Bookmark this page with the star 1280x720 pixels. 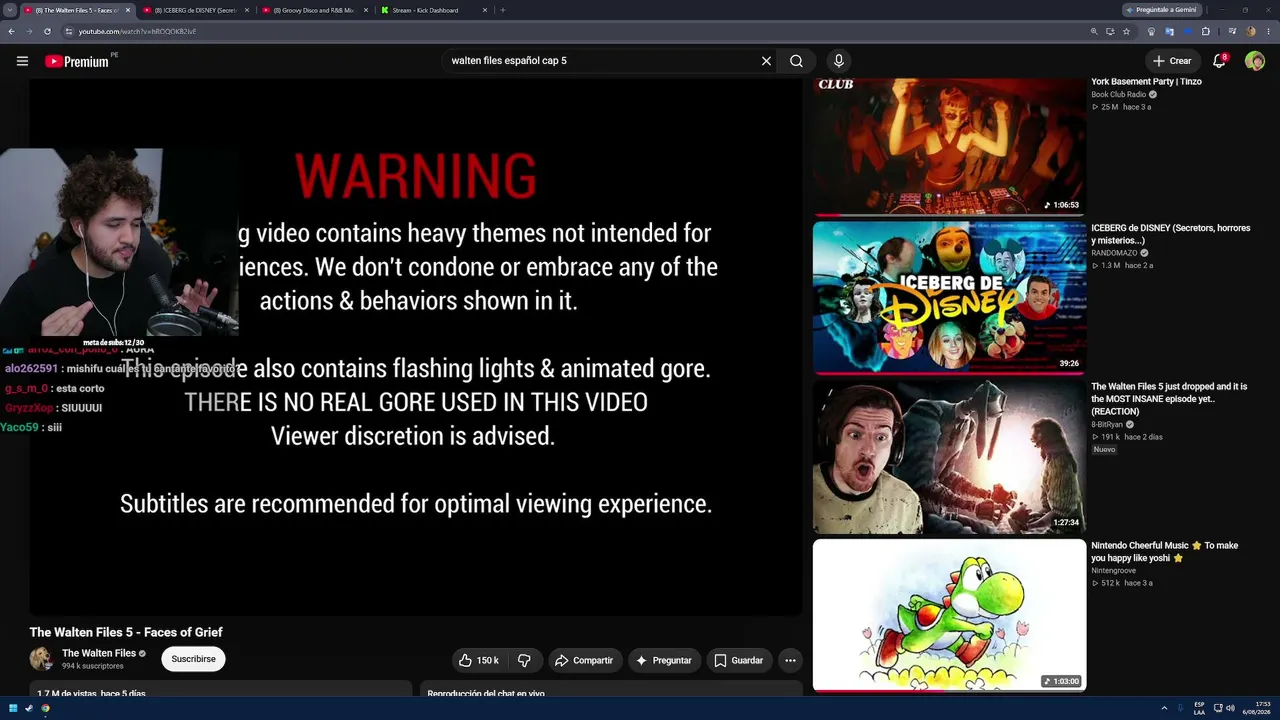coord(1126,31)
